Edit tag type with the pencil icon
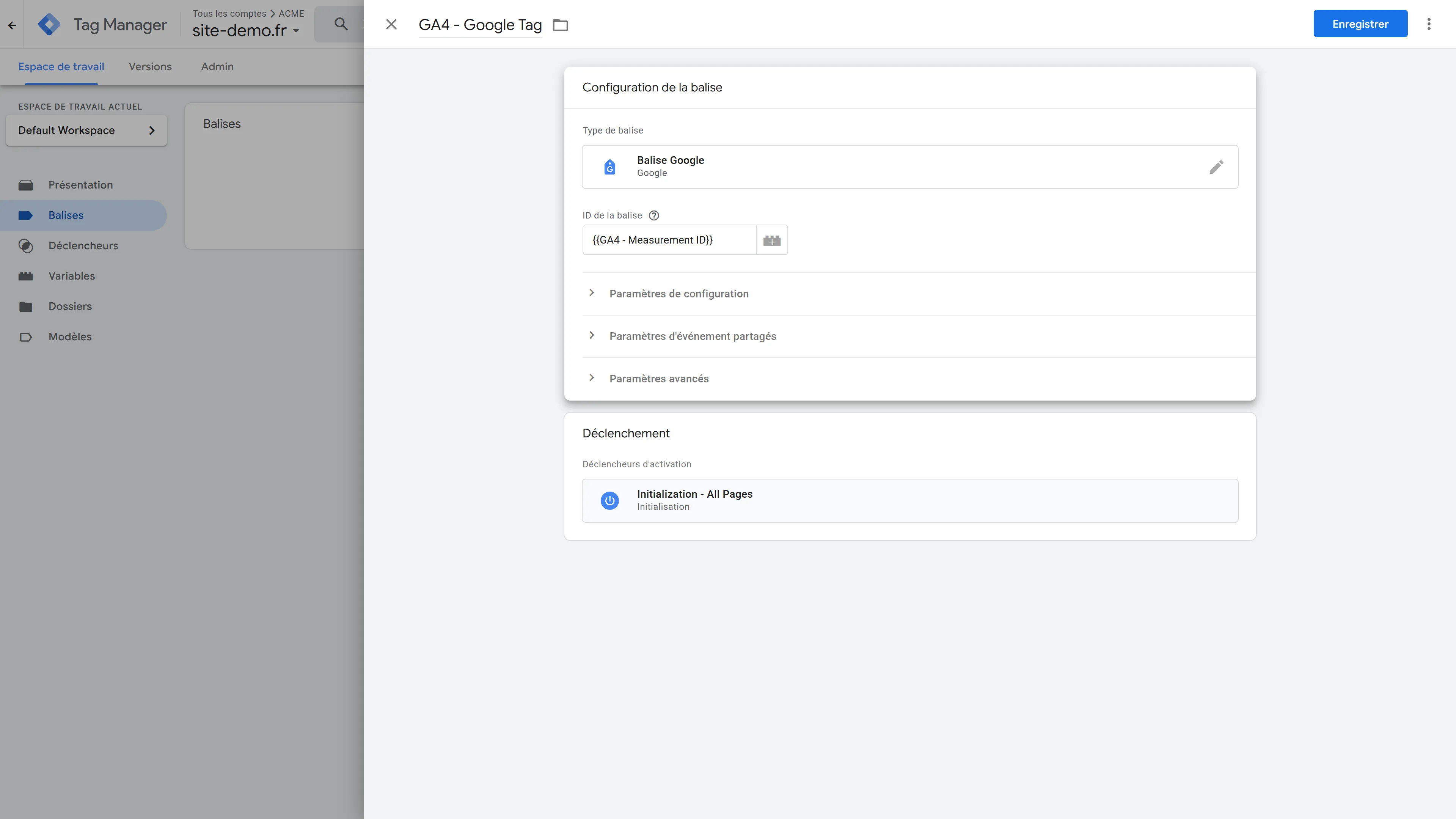This screenshot has height=819, width=1456. [1216, 167]
